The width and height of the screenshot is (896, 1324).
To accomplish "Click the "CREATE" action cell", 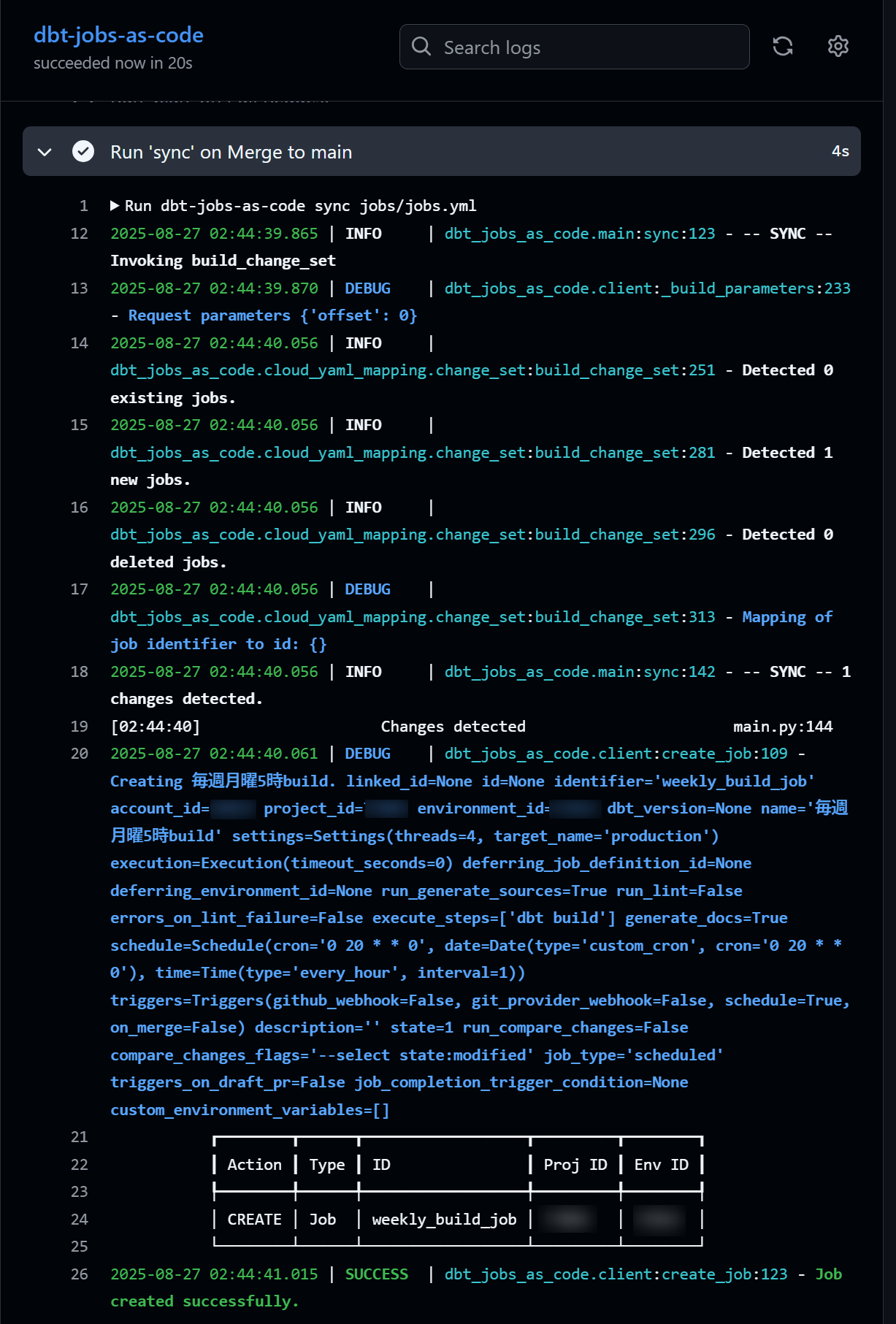I will point(254,1220).
